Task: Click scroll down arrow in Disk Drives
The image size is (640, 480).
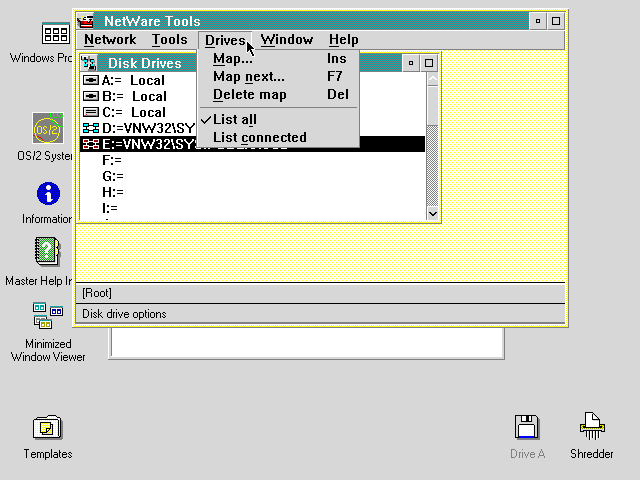Action: pos(433,213)
